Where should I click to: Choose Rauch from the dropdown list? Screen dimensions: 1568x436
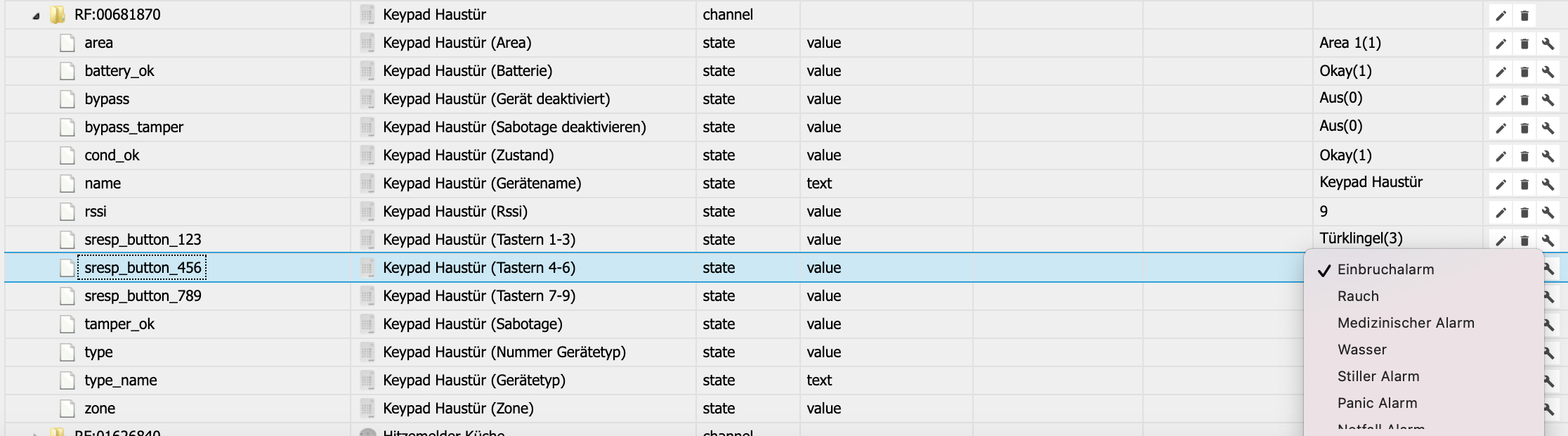(1358, 296)
